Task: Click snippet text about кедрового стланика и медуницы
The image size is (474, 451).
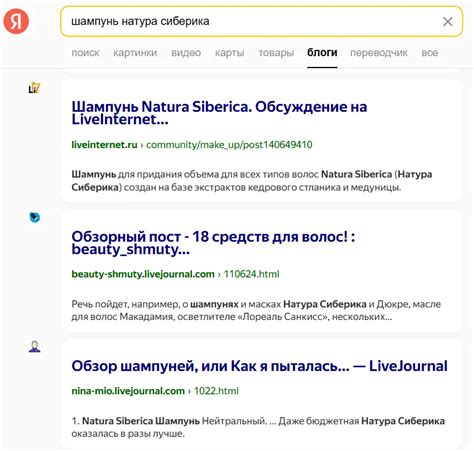Action: point(252,181)
